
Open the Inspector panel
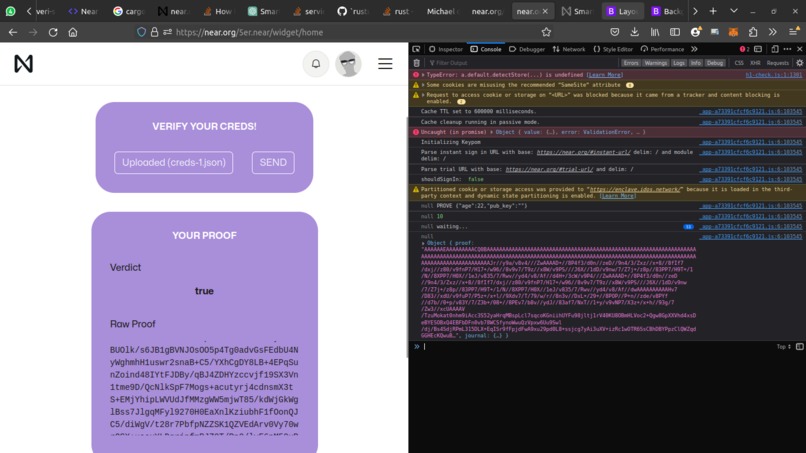click(446, 49)
